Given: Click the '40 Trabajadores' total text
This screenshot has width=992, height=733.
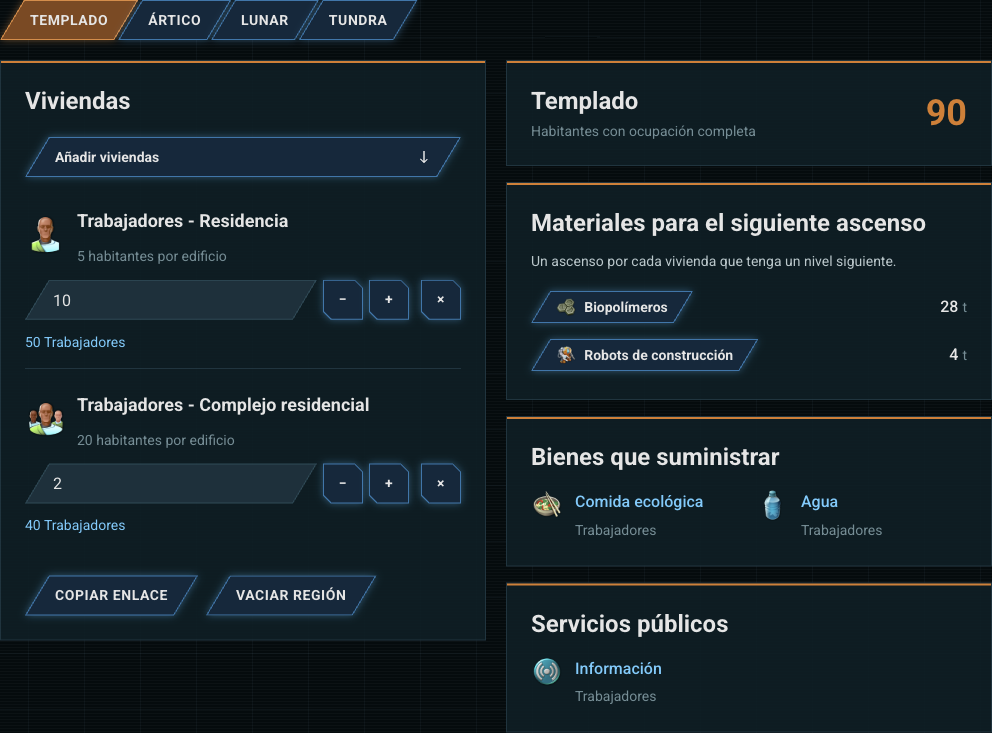Looking at the screenshot, I should click(x=75, y=526).
